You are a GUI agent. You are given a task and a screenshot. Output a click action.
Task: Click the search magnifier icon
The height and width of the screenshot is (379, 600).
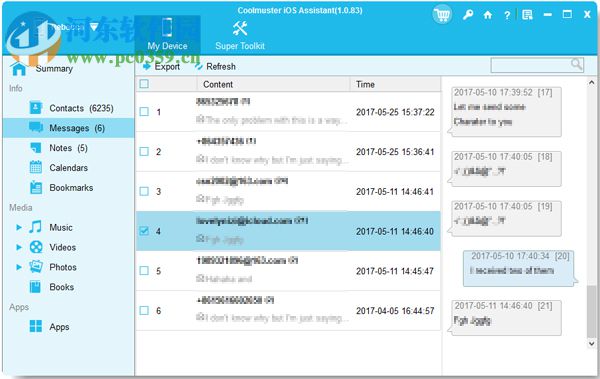click(576, 64)
